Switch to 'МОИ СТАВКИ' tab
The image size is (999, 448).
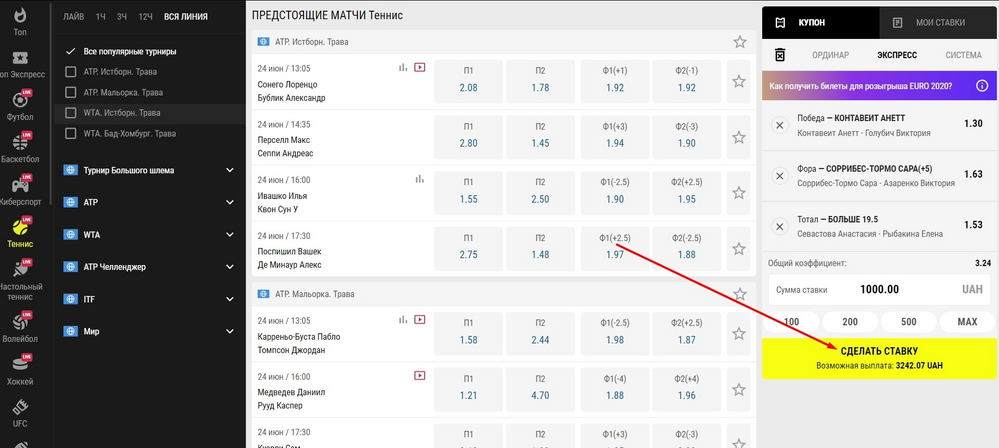pos(937,22)
